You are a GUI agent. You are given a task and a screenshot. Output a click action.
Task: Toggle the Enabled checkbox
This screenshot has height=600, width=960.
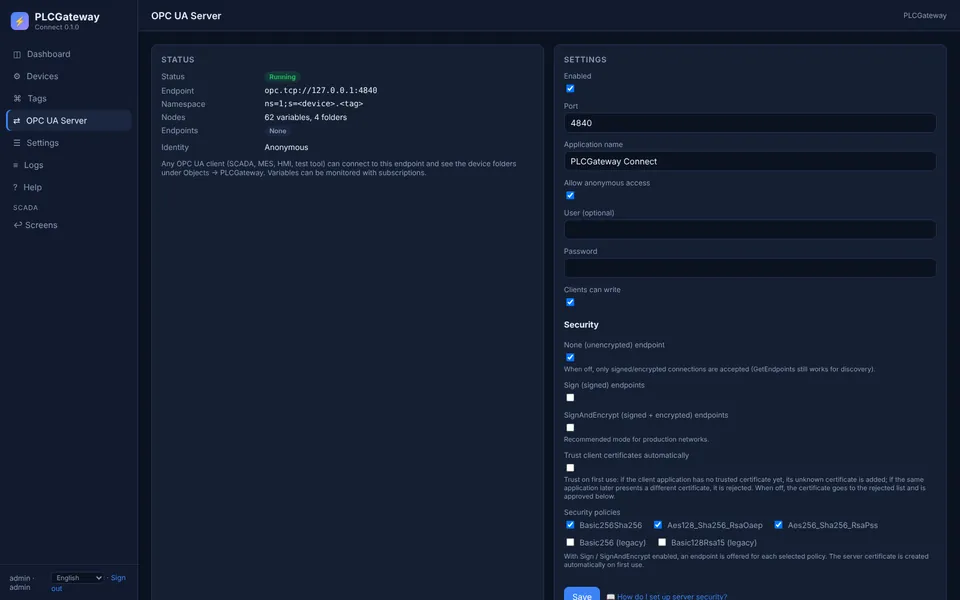pyautogui.click(x=570, y=89)
